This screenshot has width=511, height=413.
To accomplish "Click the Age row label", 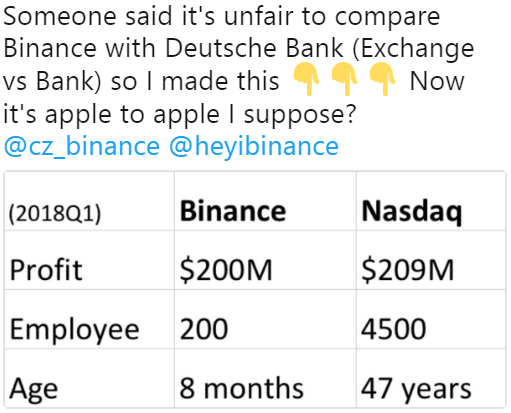I will click(89, 378).
